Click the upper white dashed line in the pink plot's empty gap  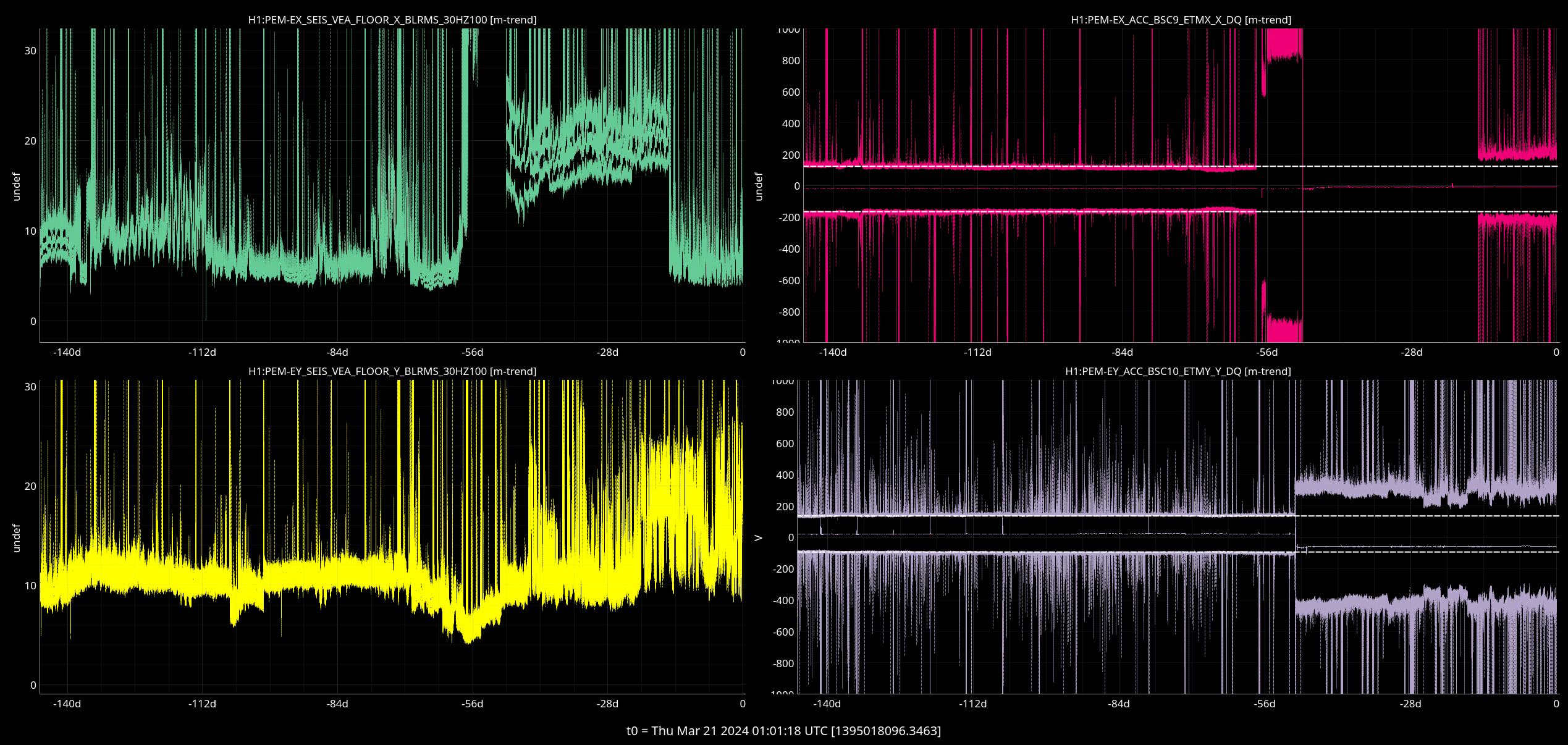pyautogui.click(x=1390, y=166)
